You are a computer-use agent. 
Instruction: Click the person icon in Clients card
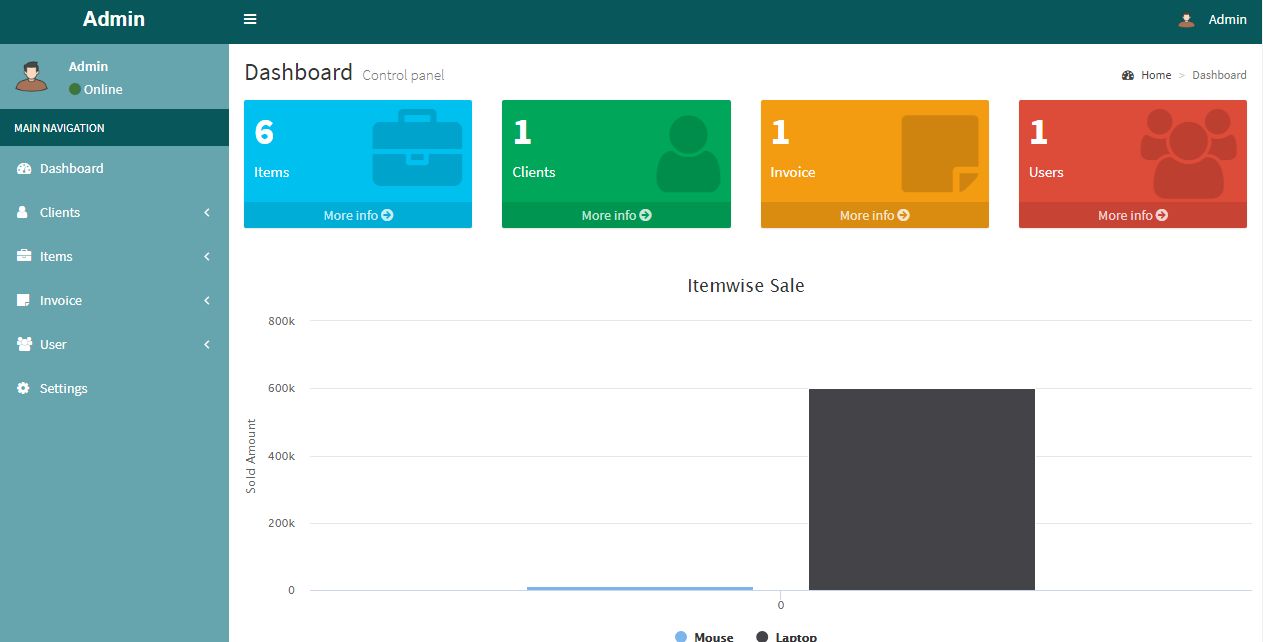(x=688, y=153)
